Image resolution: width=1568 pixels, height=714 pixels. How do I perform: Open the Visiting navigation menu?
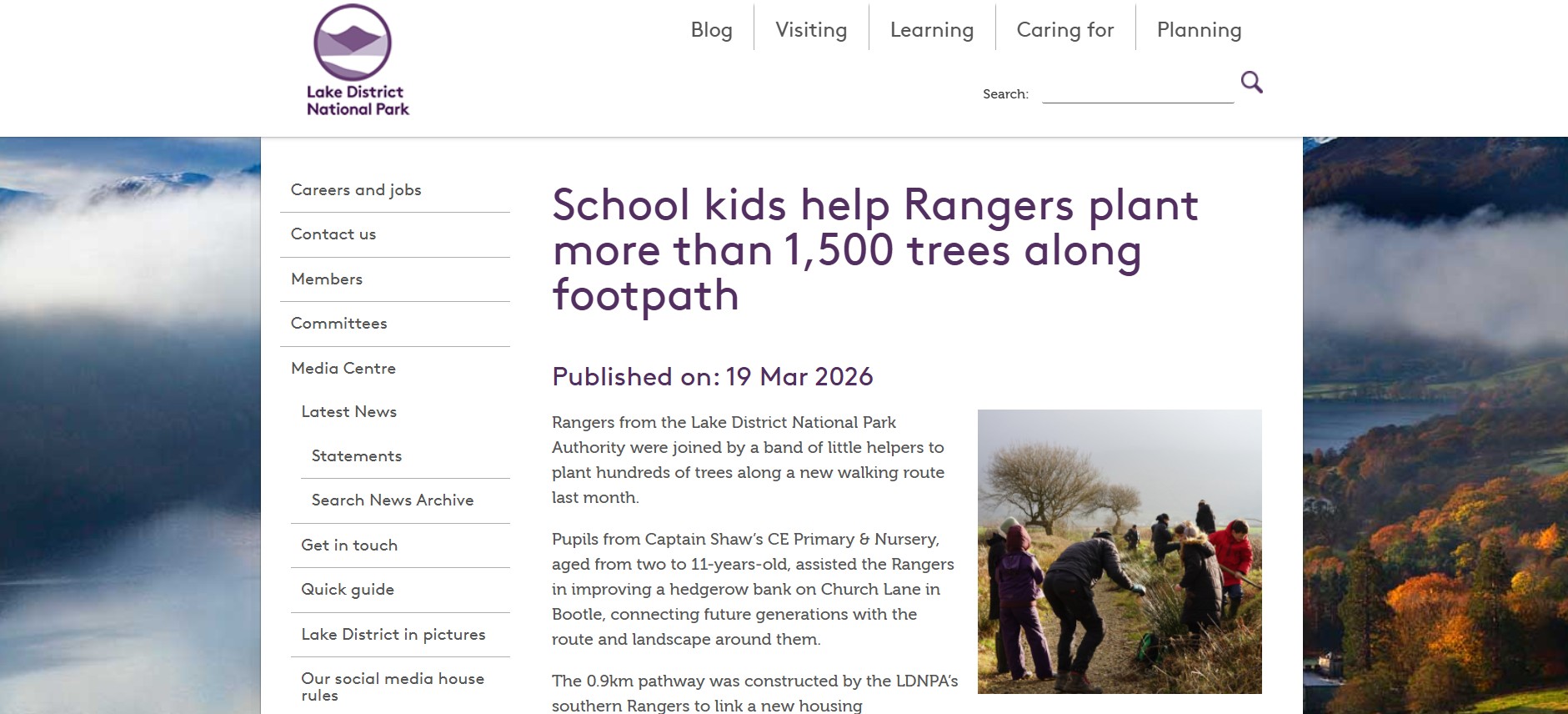click(810, 30)
